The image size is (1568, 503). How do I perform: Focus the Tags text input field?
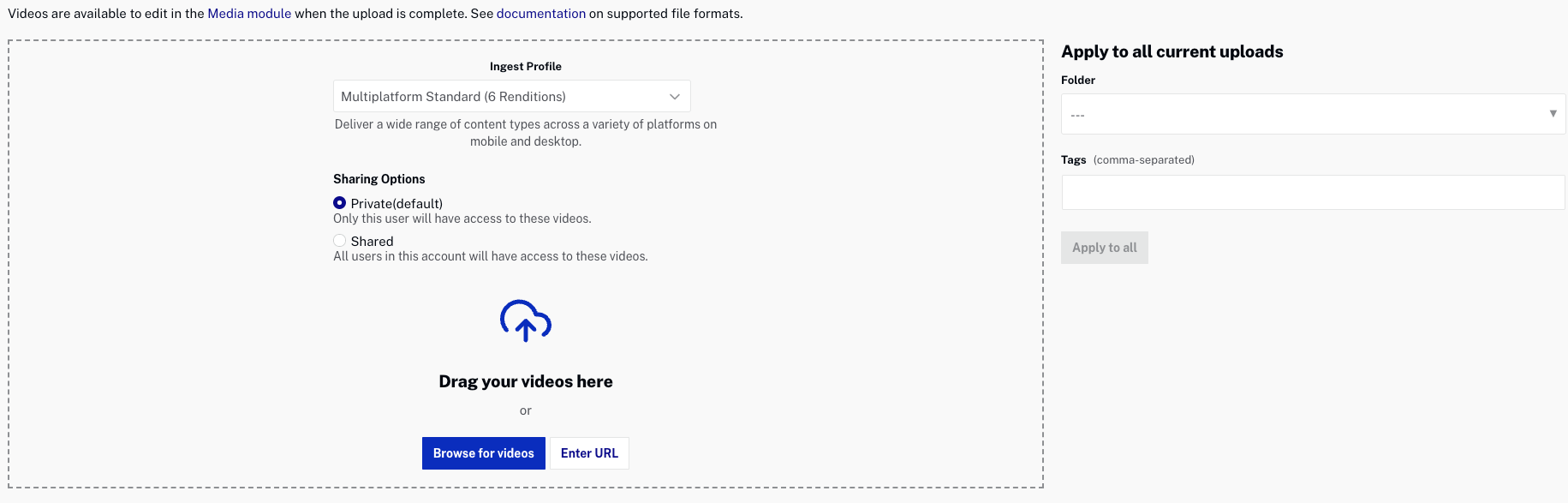1312,193
